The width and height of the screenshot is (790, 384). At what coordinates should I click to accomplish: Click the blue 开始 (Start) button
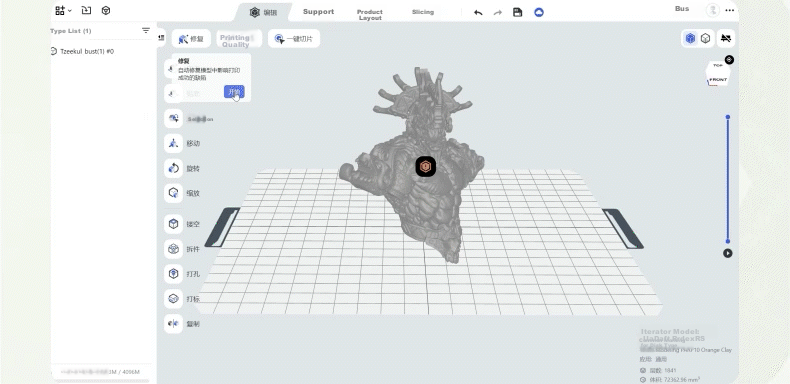234,92
